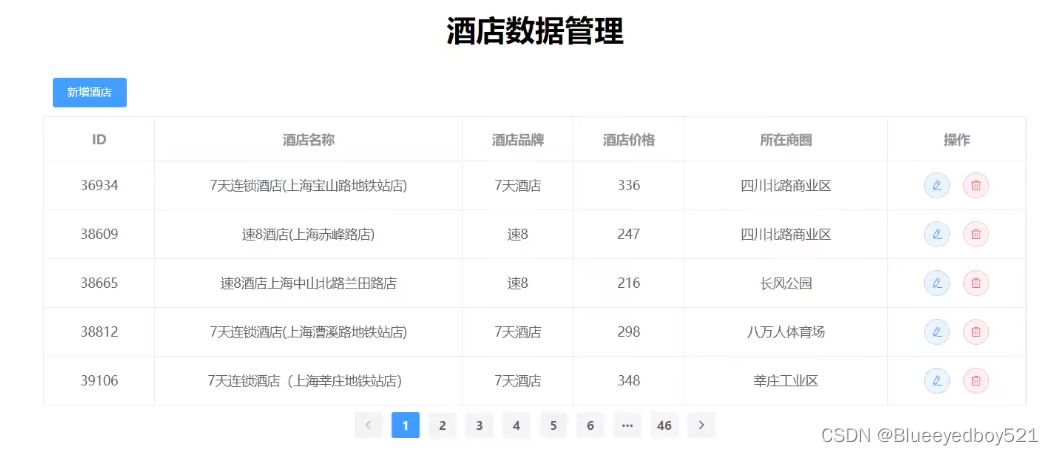Click the 新增酒店 button

point(89,93)
